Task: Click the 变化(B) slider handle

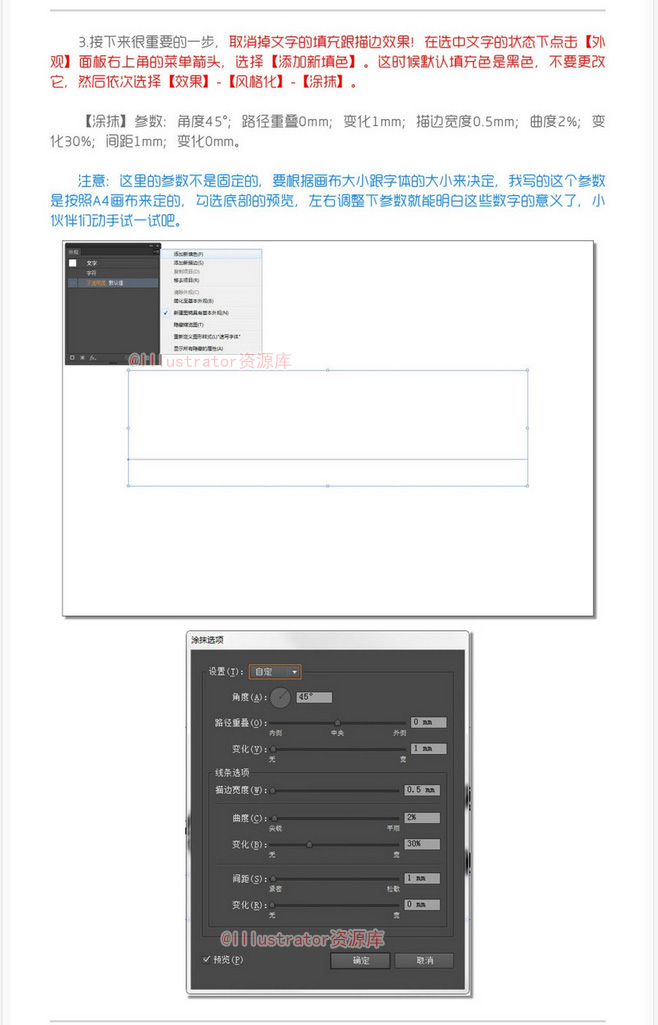Action: (x=309, y=845)
